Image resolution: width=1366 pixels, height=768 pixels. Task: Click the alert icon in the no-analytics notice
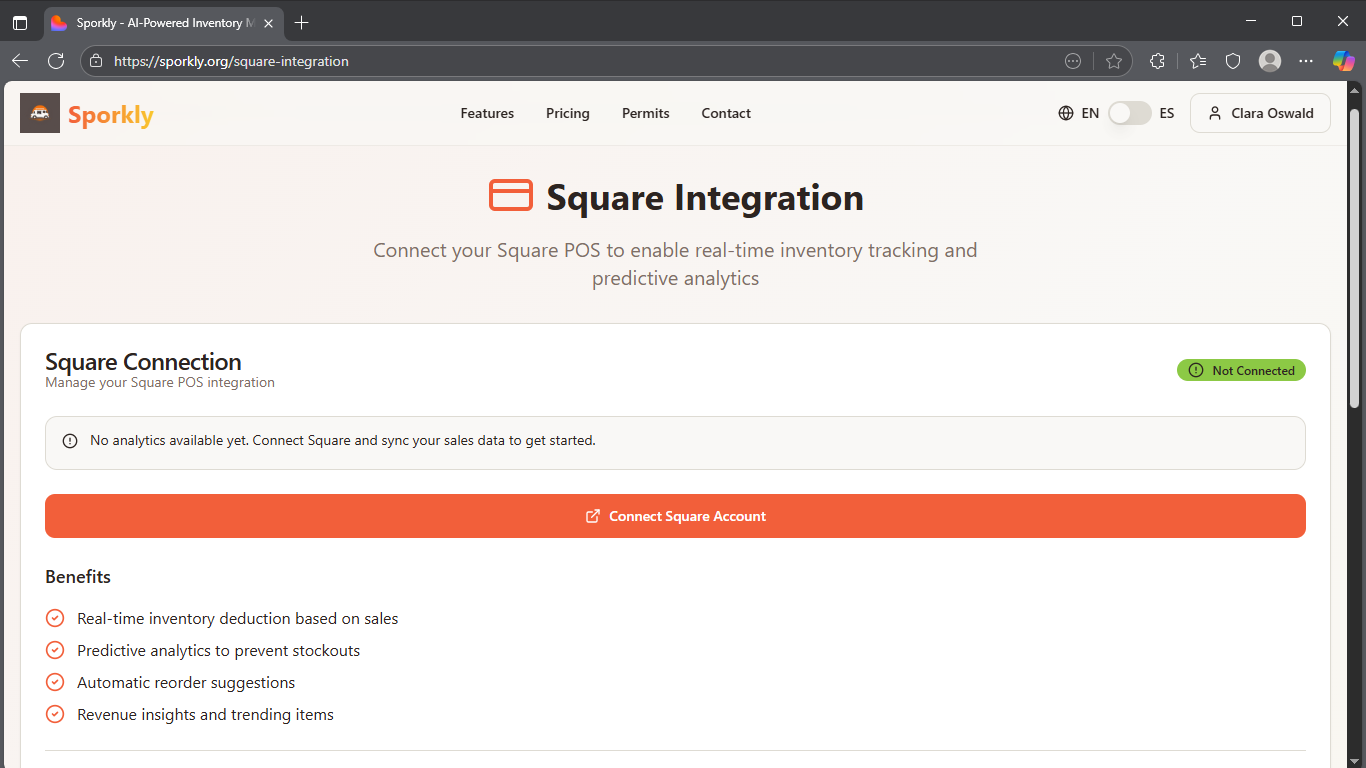(x=70, y=441)
